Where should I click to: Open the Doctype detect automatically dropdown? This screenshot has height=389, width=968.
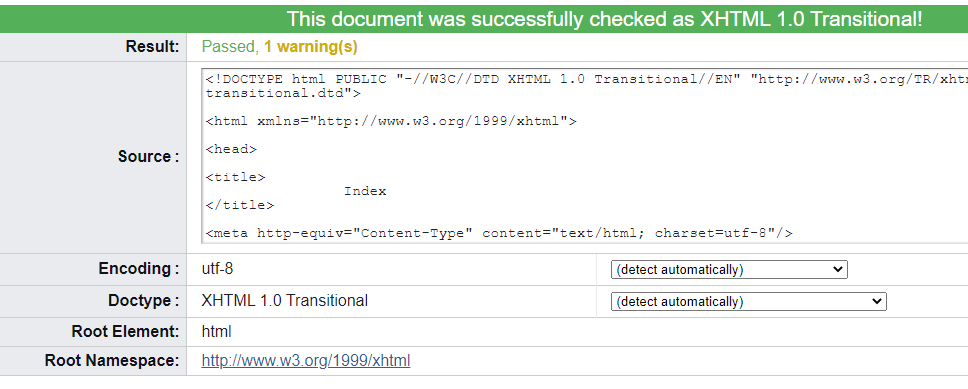[748, 301]
